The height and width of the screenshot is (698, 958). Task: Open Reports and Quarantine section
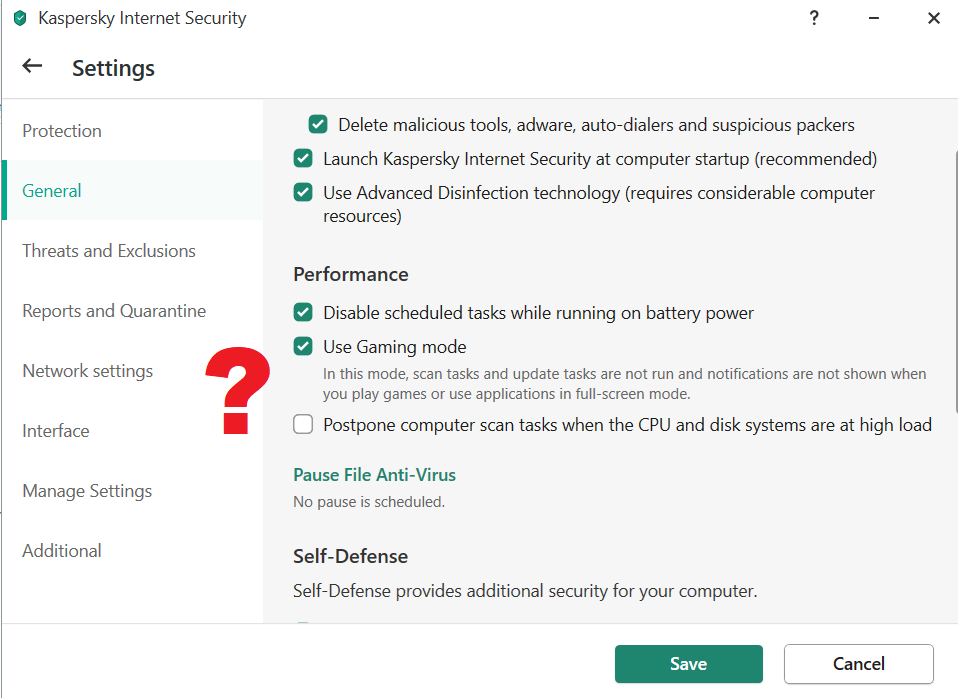click(114, 311)
